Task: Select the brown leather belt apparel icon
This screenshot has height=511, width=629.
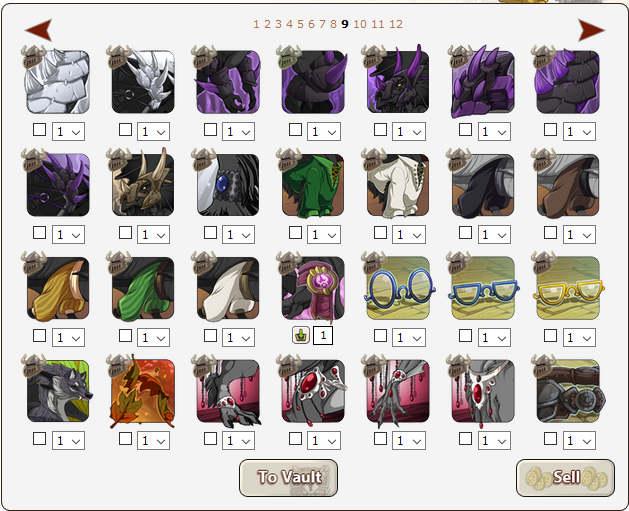Action: [568, 391]
